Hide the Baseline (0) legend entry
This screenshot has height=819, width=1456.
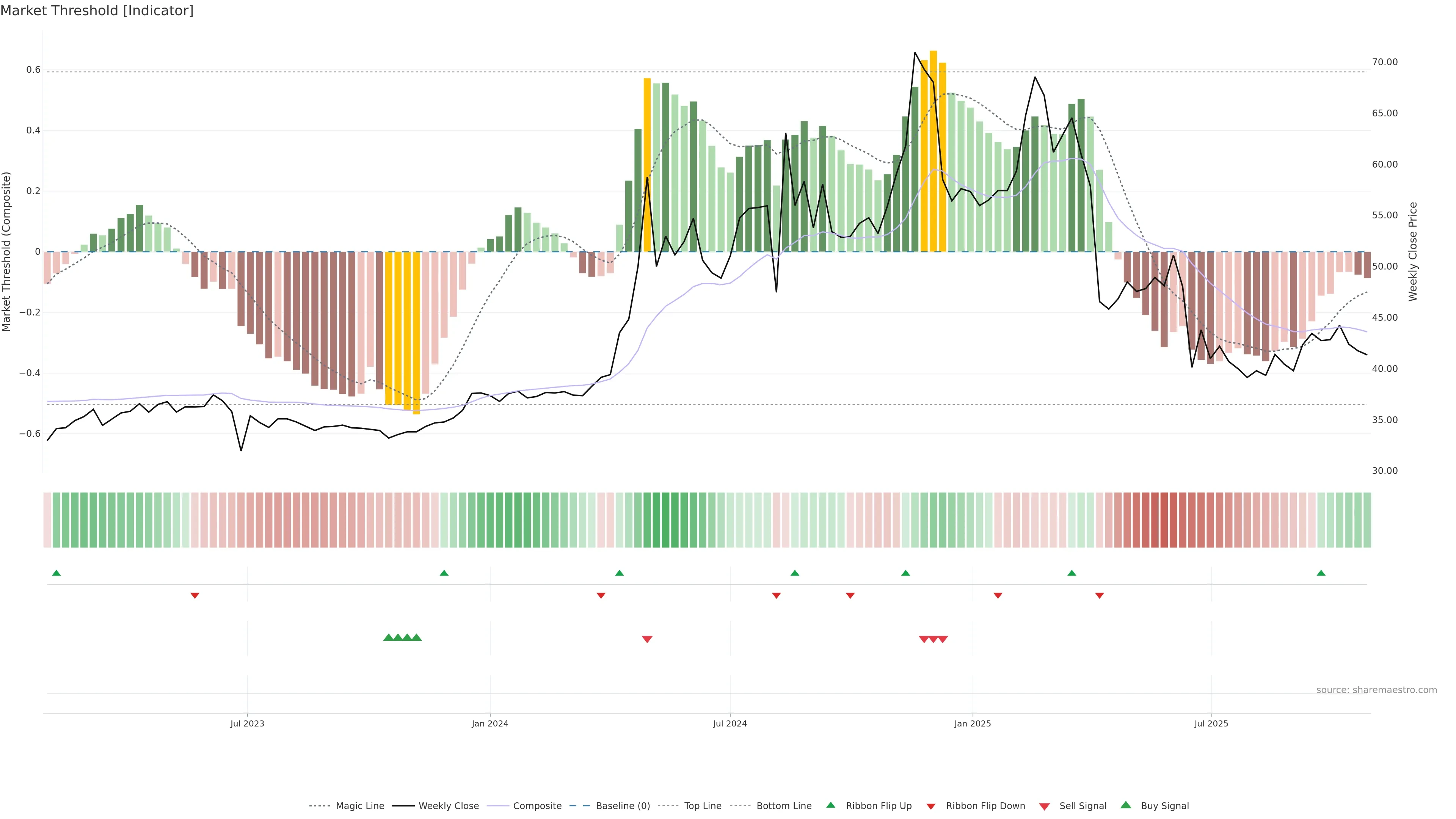pos(623,806)
